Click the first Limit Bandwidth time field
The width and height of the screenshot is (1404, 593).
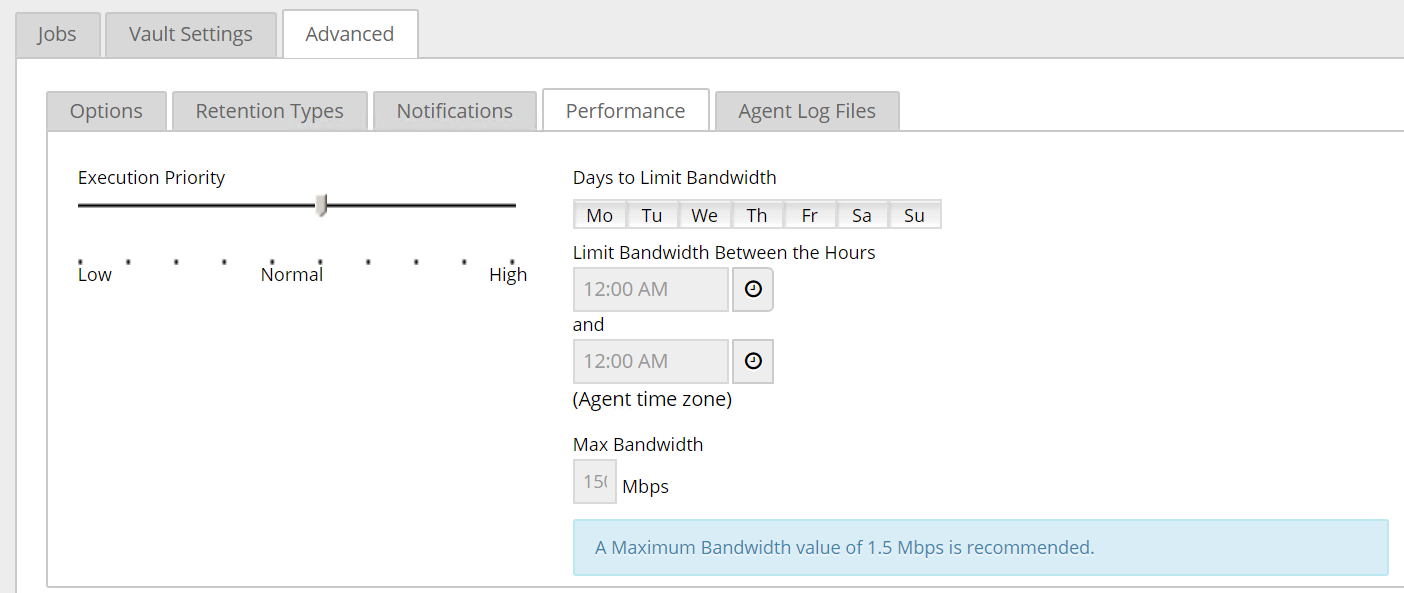pyautogui.click(x=650, y=289)
